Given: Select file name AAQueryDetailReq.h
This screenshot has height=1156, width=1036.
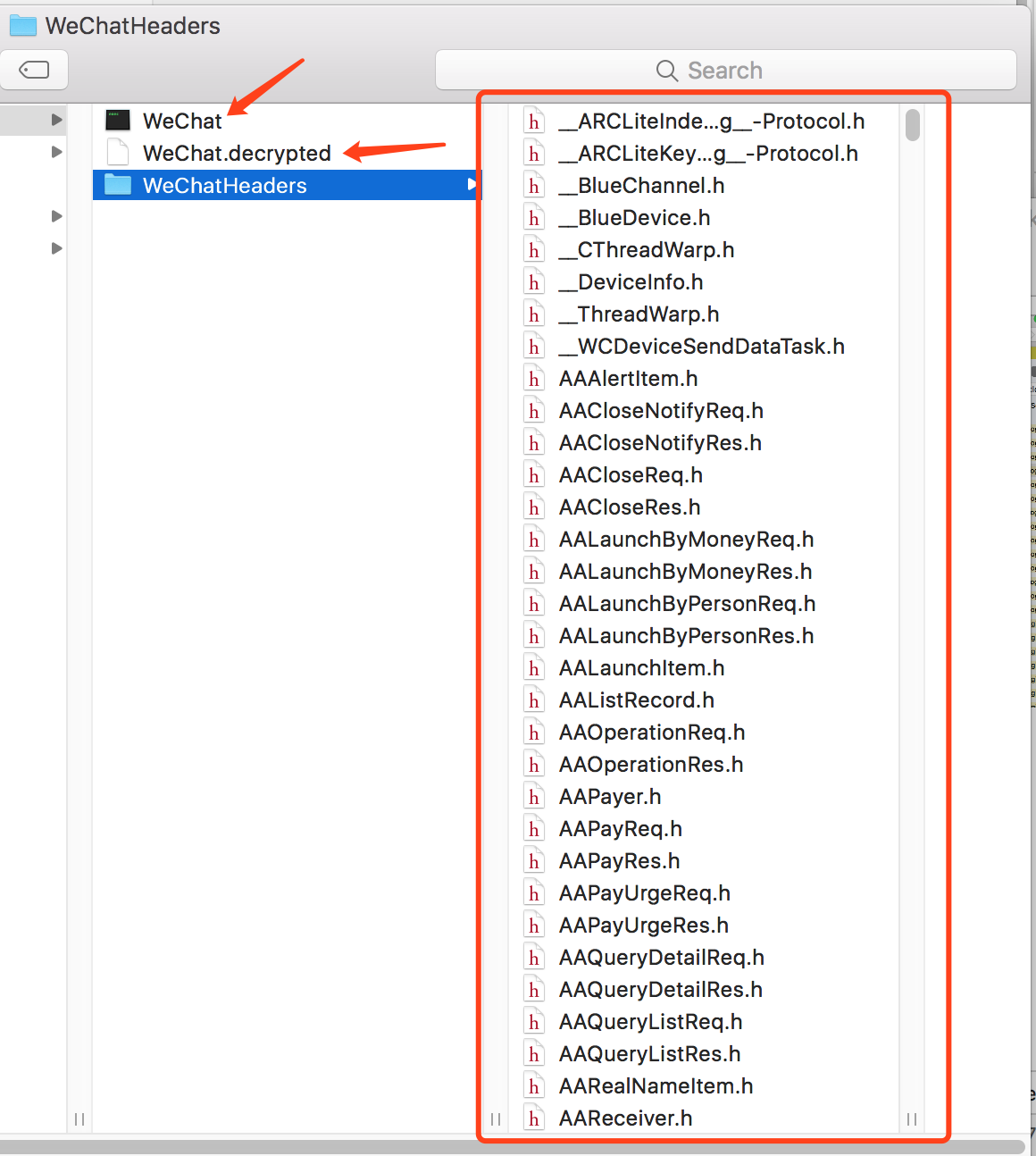Looking at the screenshot, I should tap(662, 958).
